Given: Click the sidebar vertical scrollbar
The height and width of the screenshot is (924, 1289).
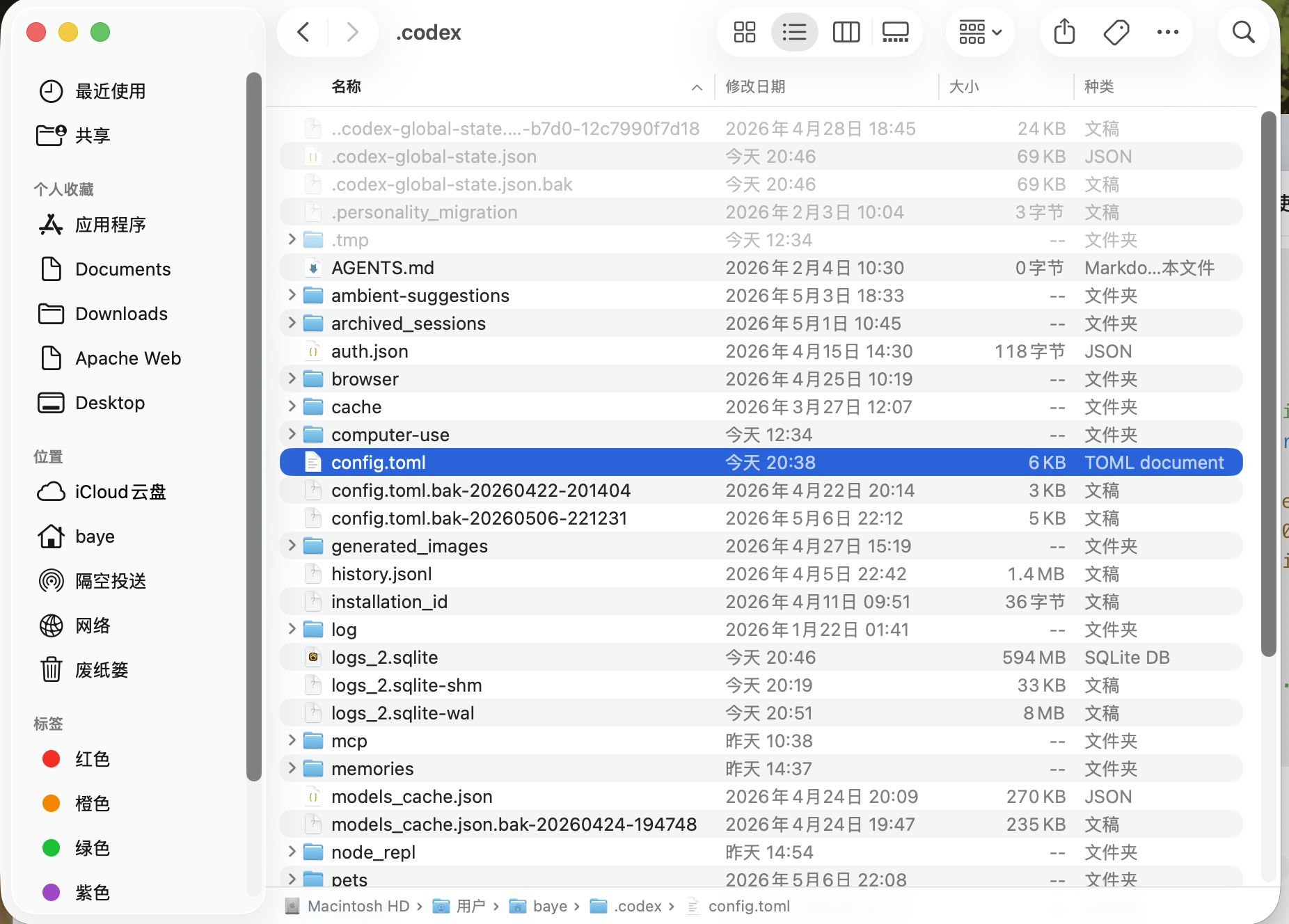Looking at the screenshot, I should [x=253, y=426].
